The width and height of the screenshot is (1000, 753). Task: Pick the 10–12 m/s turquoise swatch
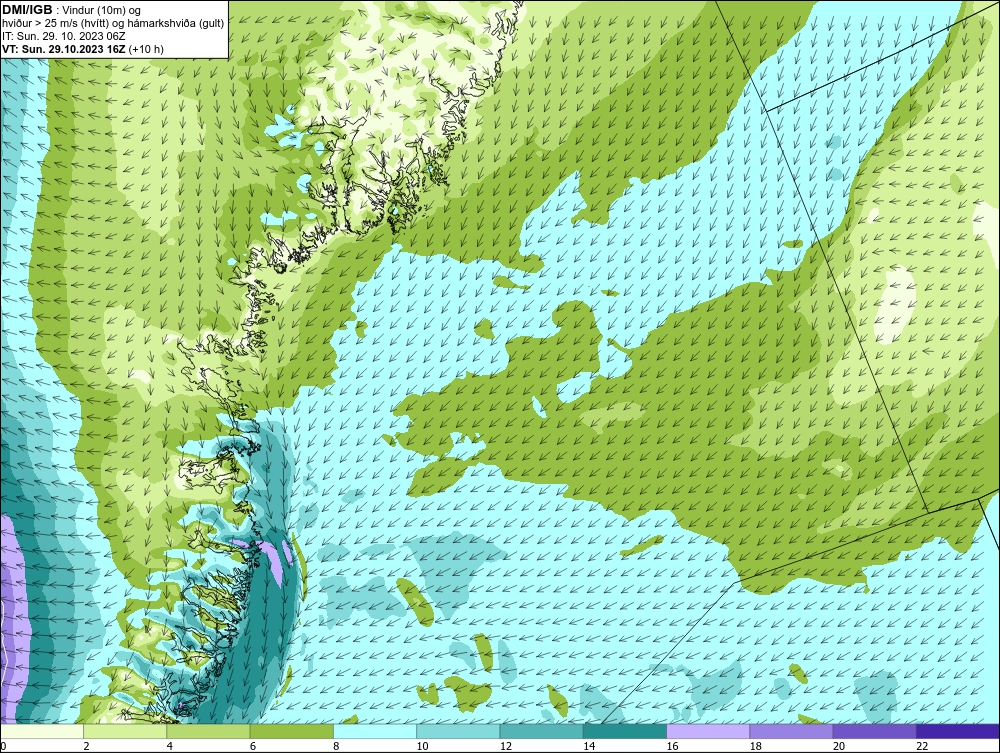point(458,731)
